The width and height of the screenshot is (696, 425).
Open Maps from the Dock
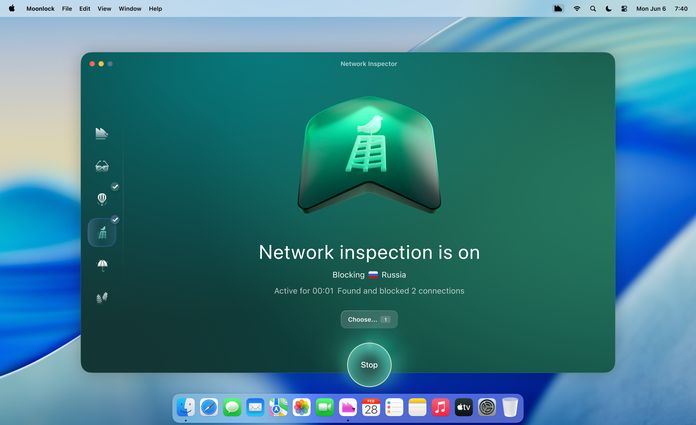278,407
